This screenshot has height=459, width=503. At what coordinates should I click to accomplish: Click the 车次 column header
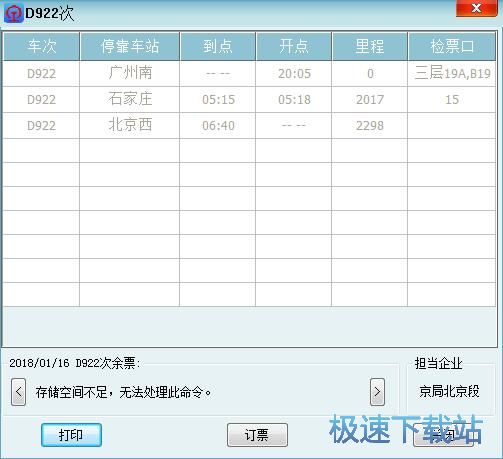42,46
